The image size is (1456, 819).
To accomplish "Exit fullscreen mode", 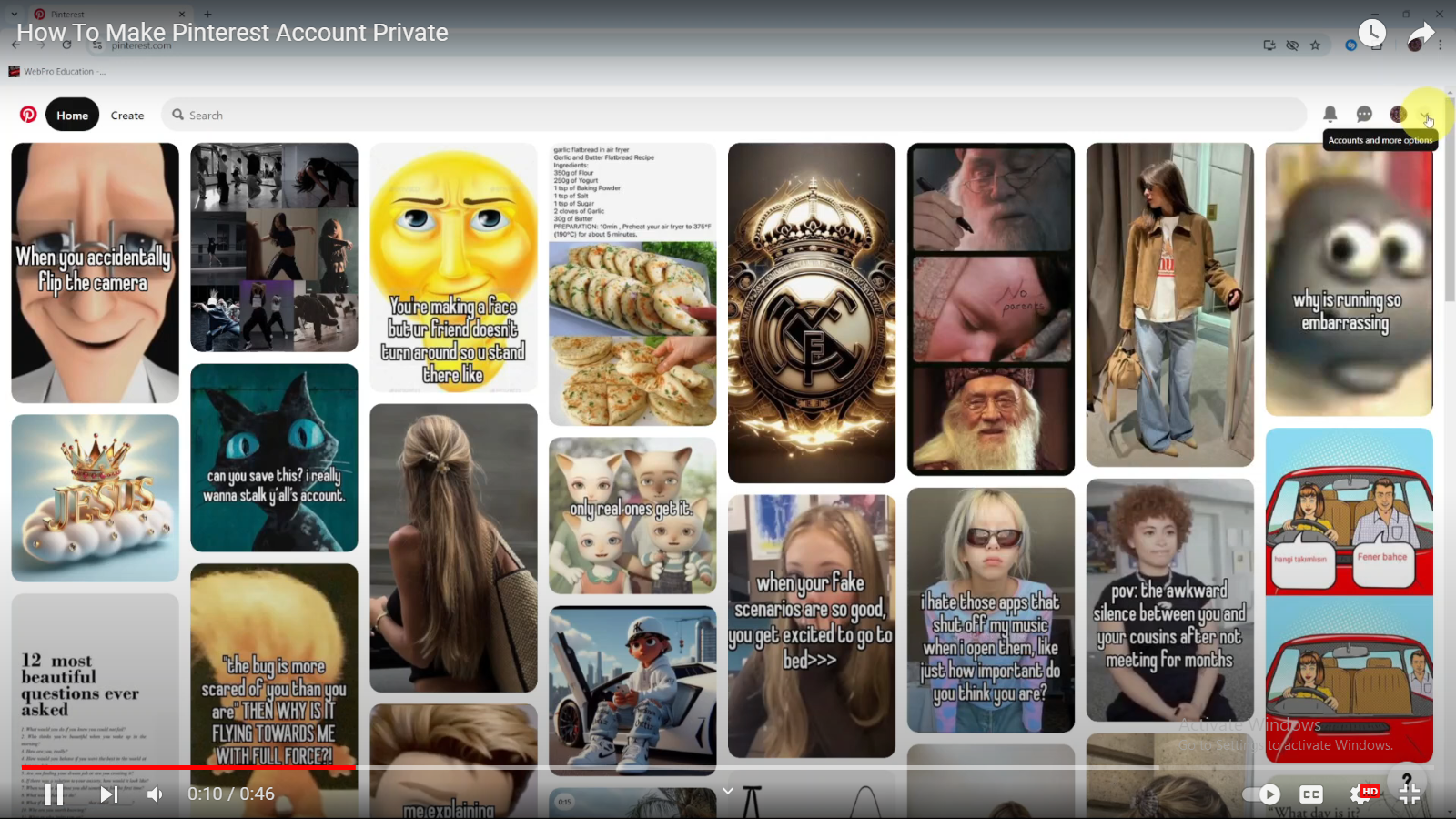I will click(x=1410, y=794).
